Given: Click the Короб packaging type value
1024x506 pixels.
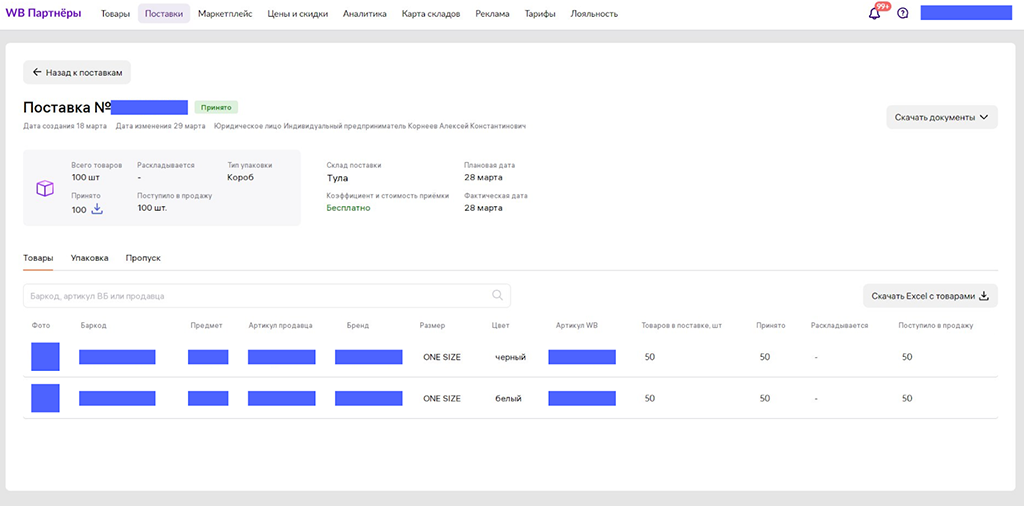Looking at the screenshot, I should pos(240,177).
